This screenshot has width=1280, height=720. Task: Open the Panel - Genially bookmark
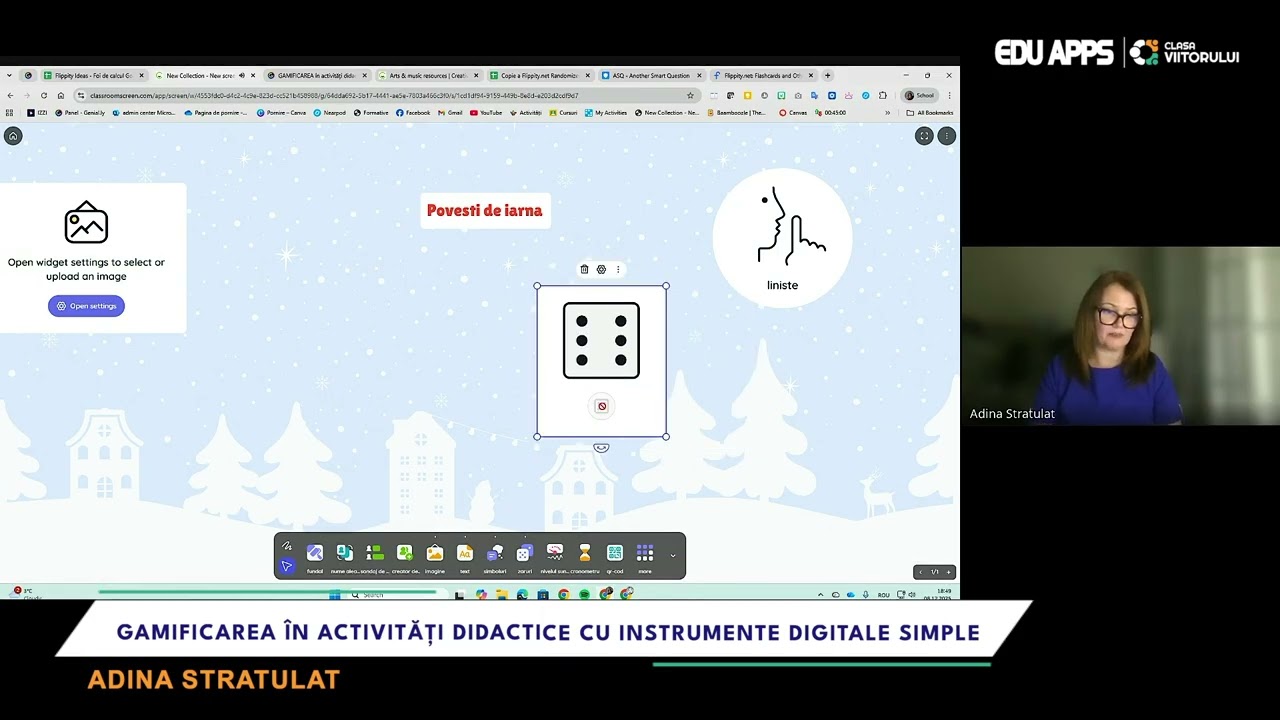point(80,112)
